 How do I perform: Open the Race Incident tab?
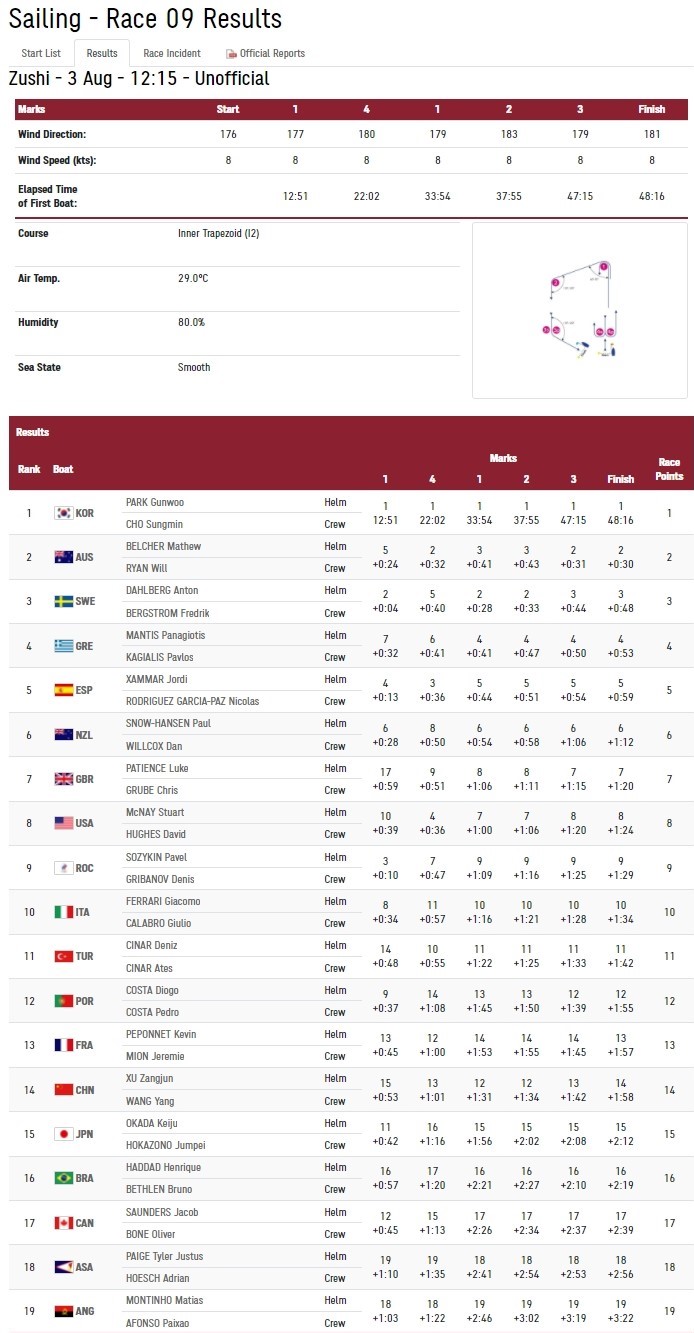point(172,53)
